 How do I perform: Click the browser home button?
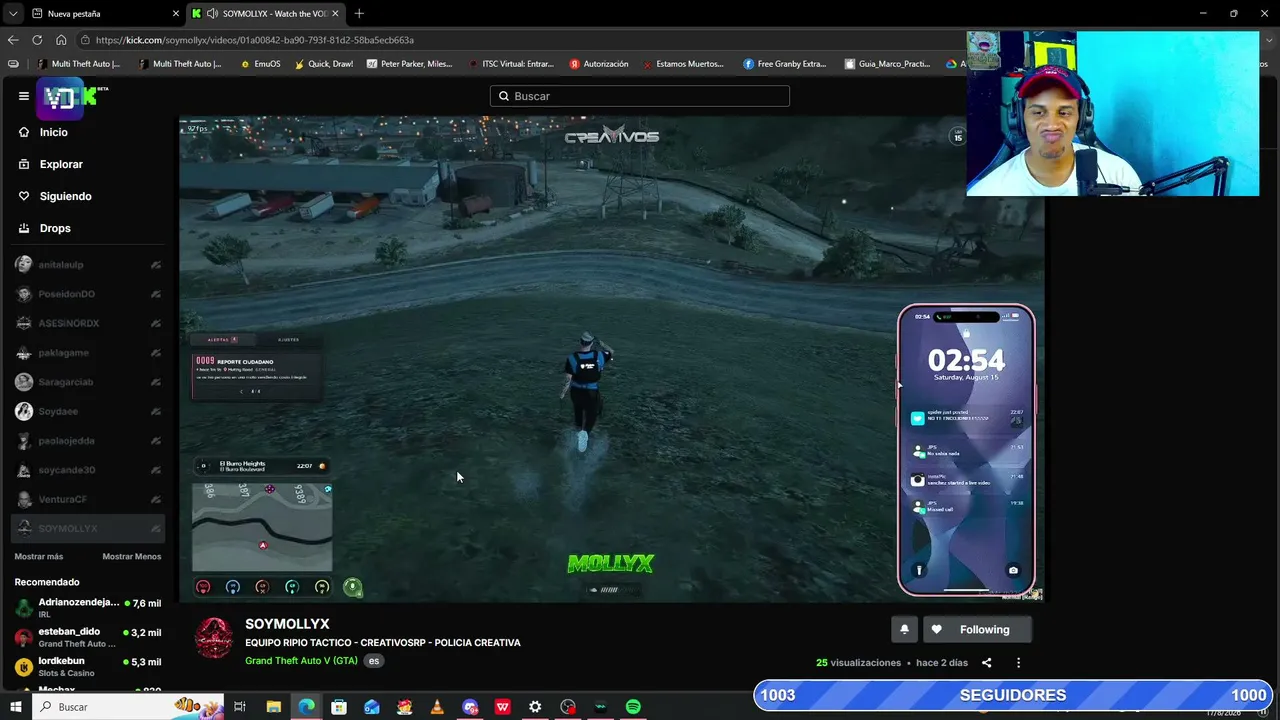(x=61, y=40)
